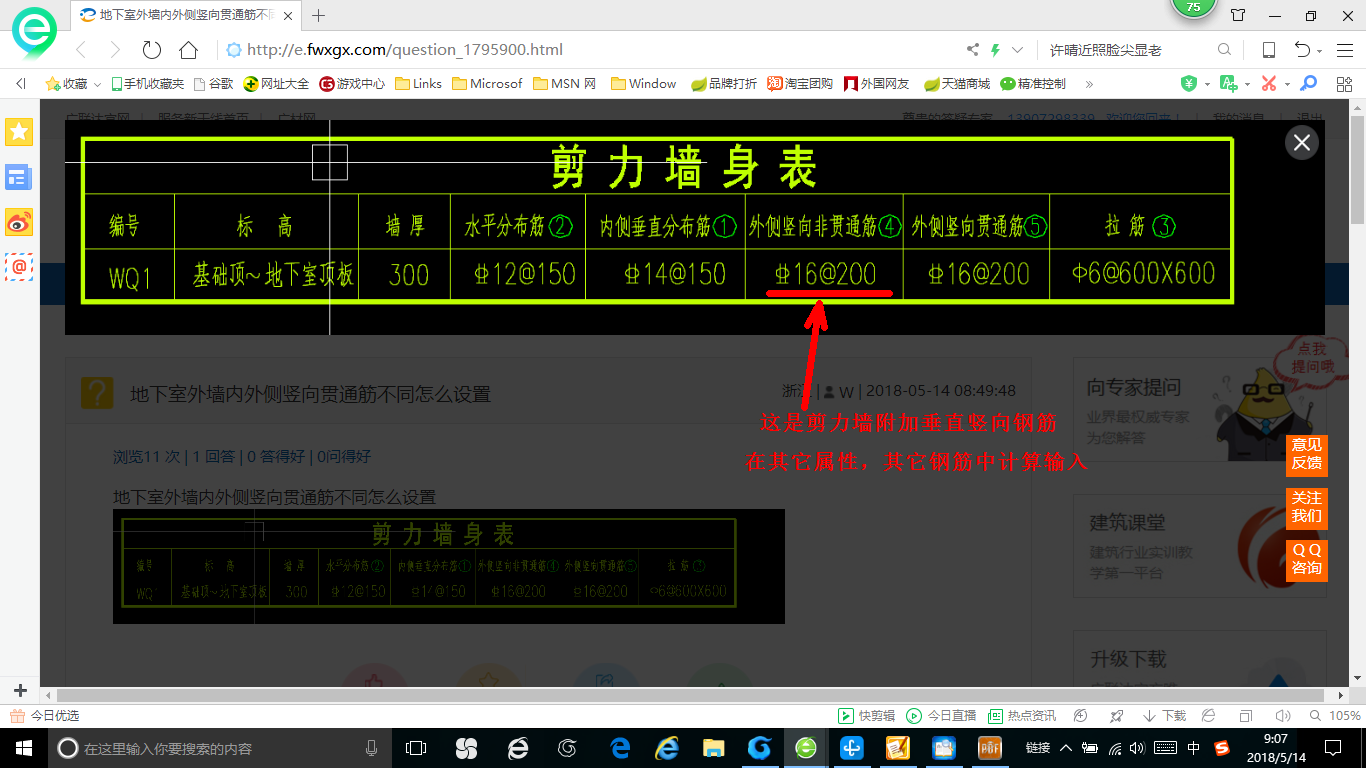
Task: Reload the page with the refresh icon
Action: tap(152, 50)
